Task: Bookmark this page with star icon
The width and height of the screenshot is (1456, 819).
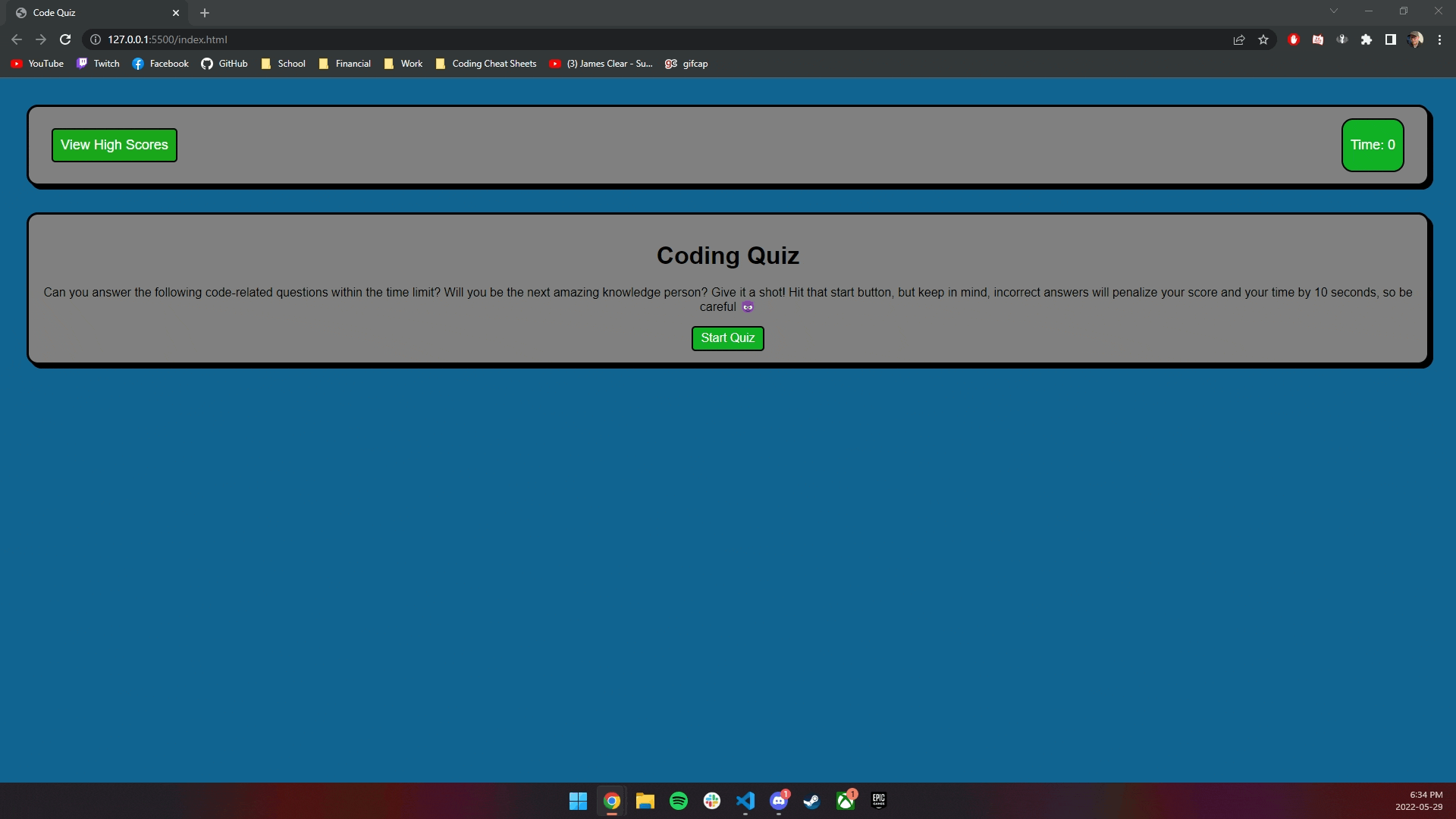Action: 1263,39
